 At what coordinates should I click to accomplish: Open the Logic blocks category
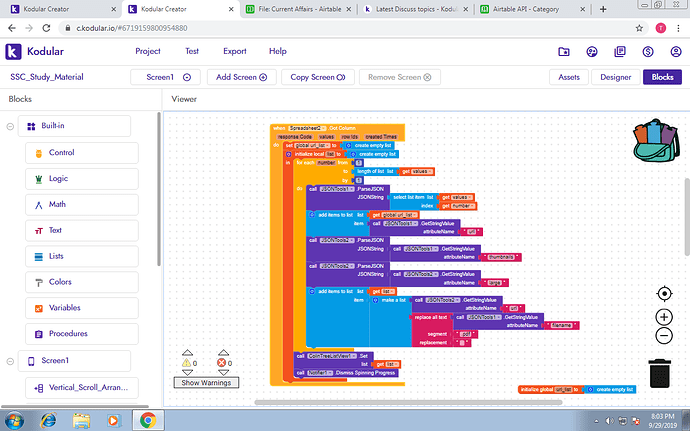pyautogui.click(x=82, y=179)
